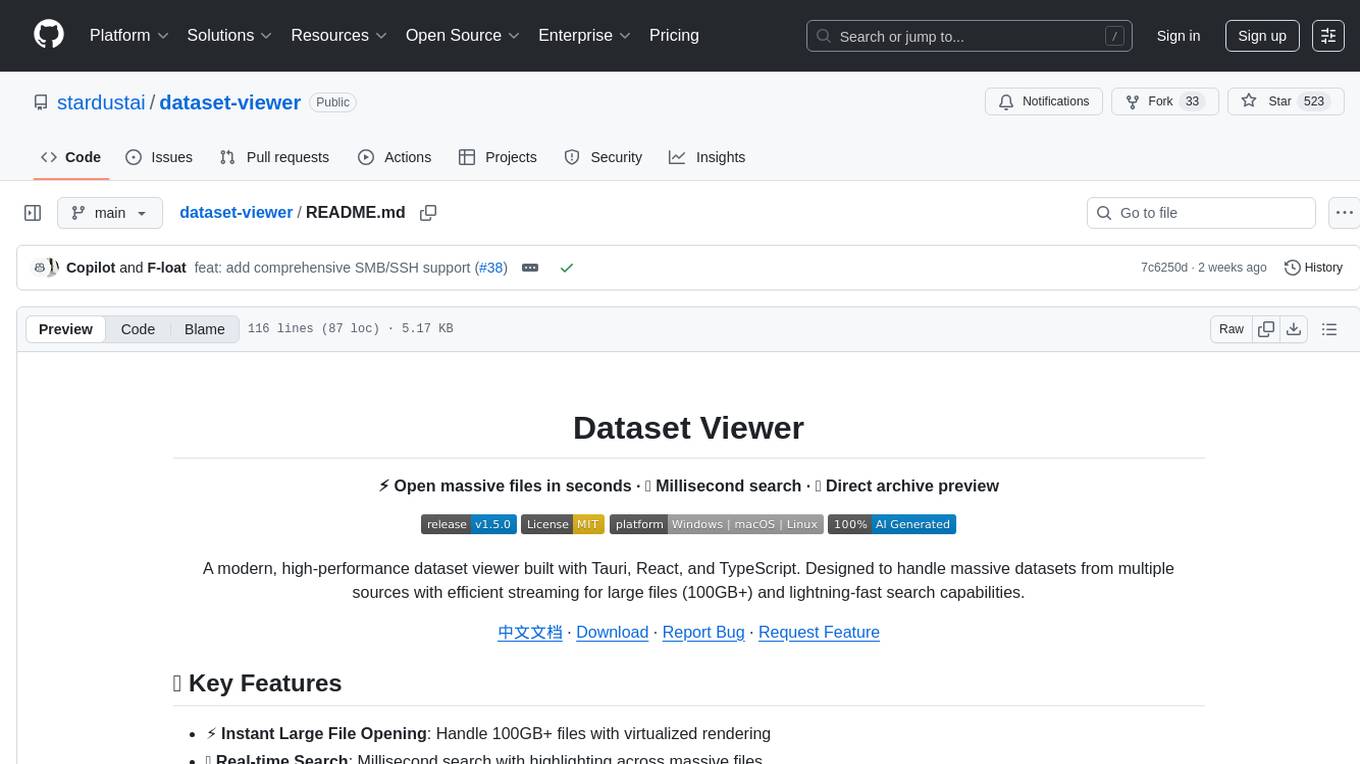Click the Sign up button
Screen dimensions: 1360x764
coord(1262,35)
